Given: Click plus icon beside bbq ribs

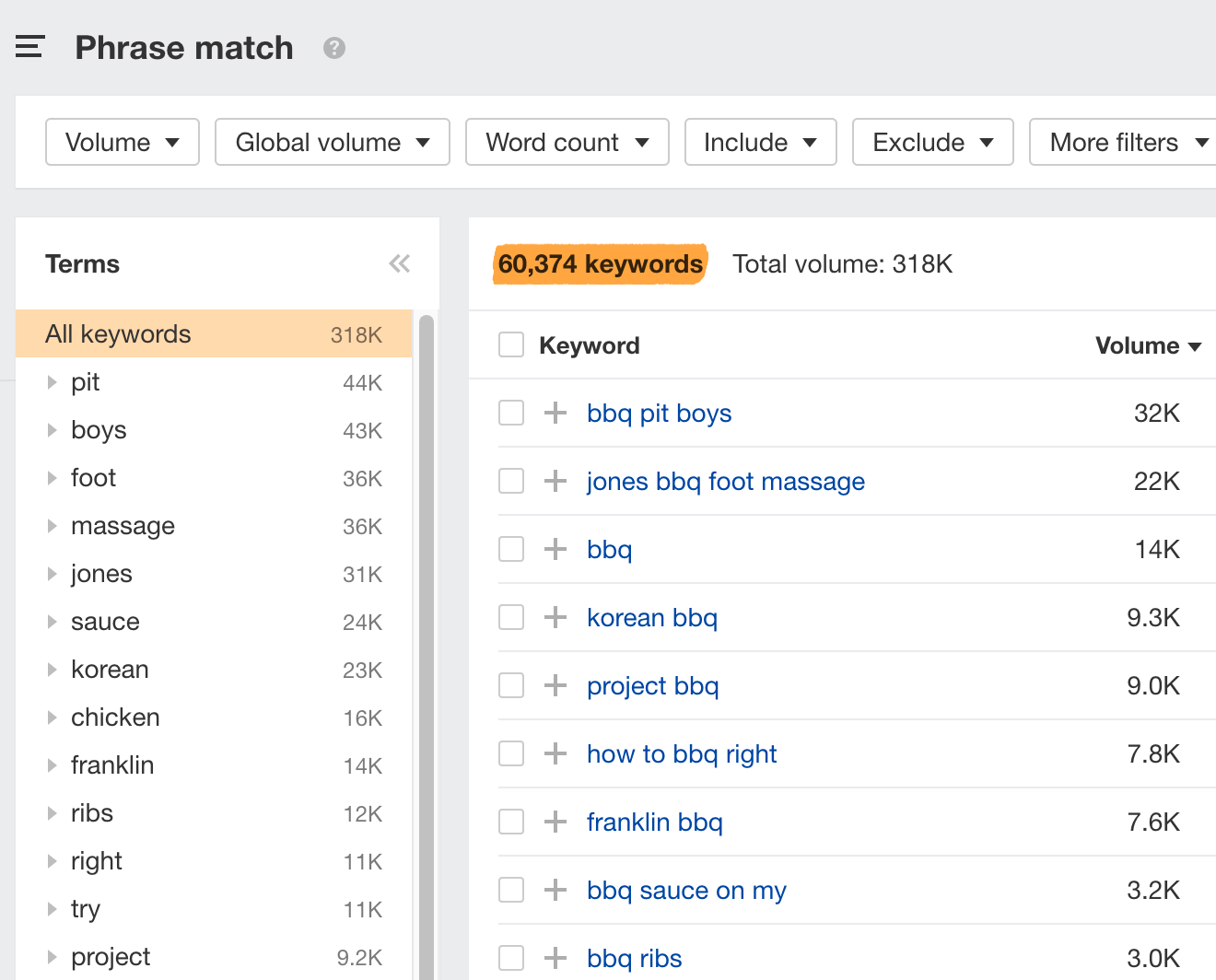Looking at the screenshot, I should [555, 958].
